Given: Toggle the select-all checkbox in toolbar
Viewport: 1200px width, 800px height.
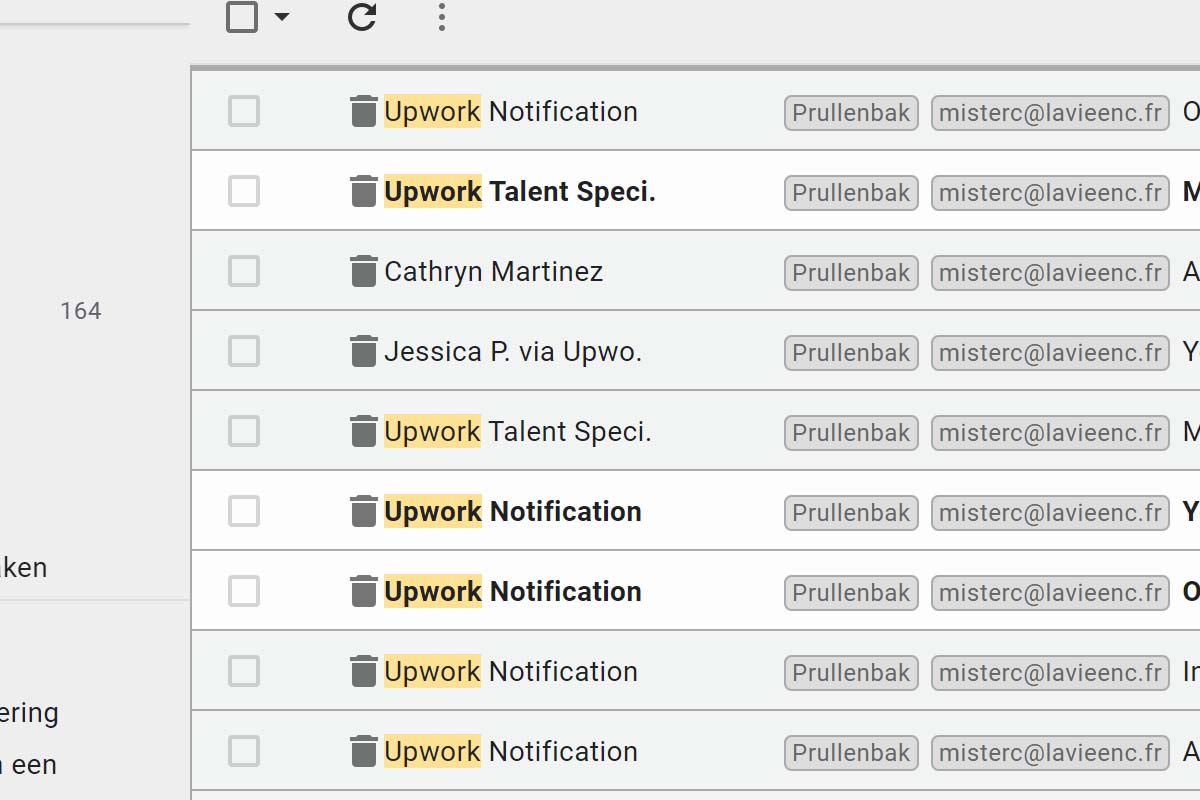Looking at the screenshot, I should (x=242, y=17).
